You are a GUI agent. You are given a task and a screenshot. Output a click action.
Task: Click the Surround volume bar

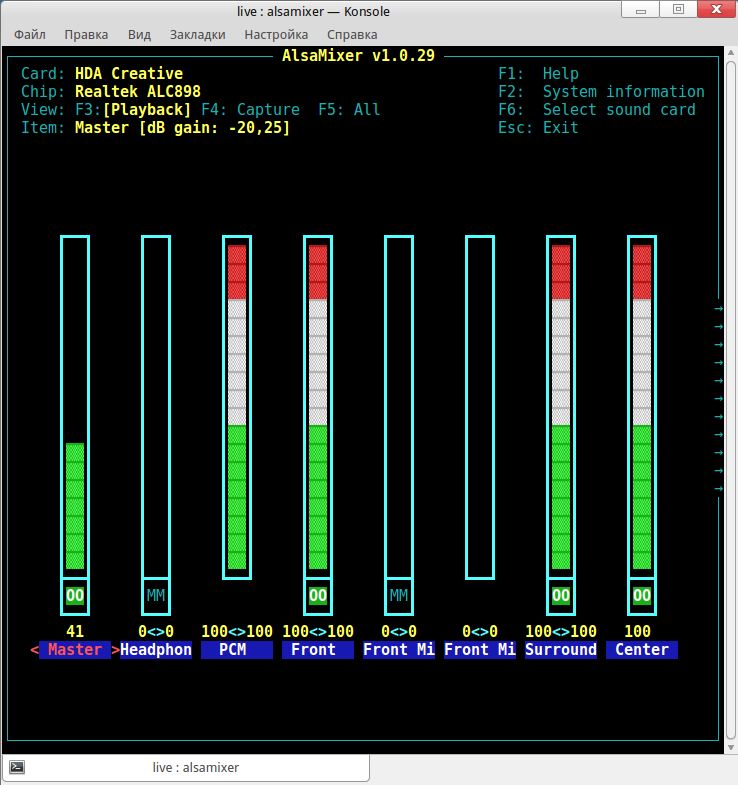coord(561,407)
